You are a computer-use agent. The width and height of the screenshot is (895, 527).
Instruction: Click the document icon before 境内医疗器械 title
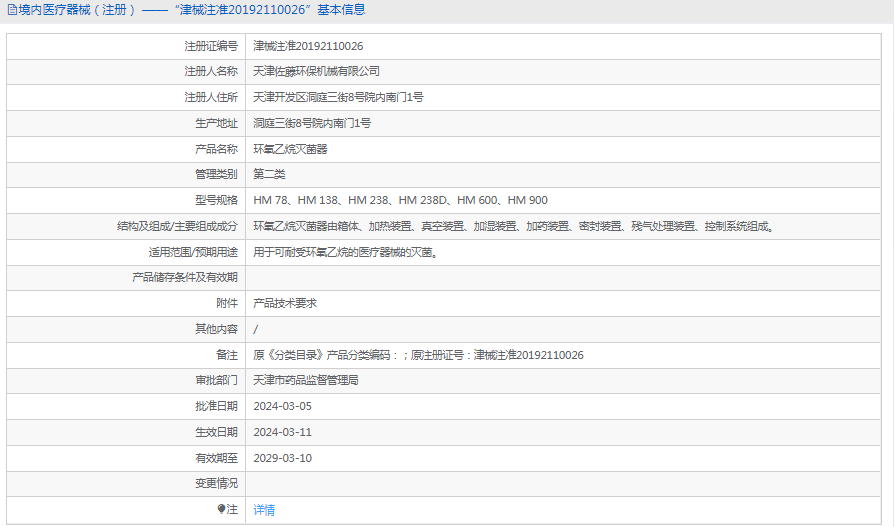(12, 10)
